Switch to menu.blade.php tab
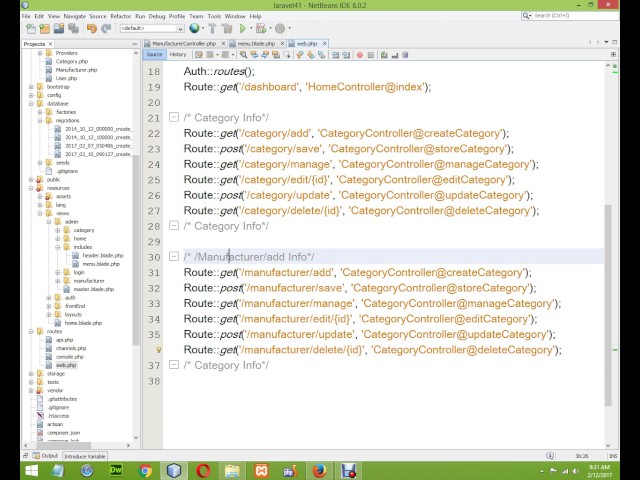 [256, 43]
